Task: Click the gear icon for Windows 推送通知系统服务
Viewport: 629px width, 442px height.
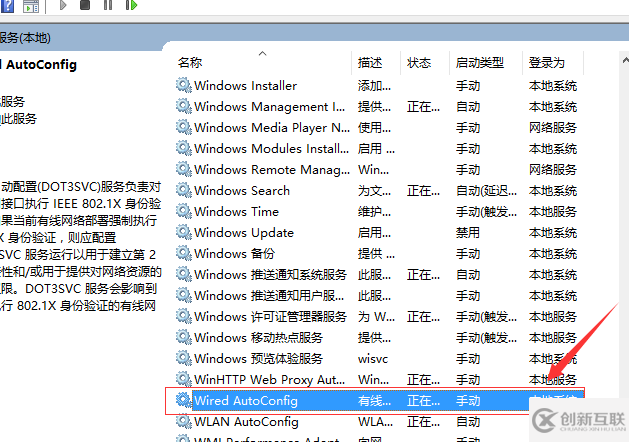Action: tap(184, 274)
